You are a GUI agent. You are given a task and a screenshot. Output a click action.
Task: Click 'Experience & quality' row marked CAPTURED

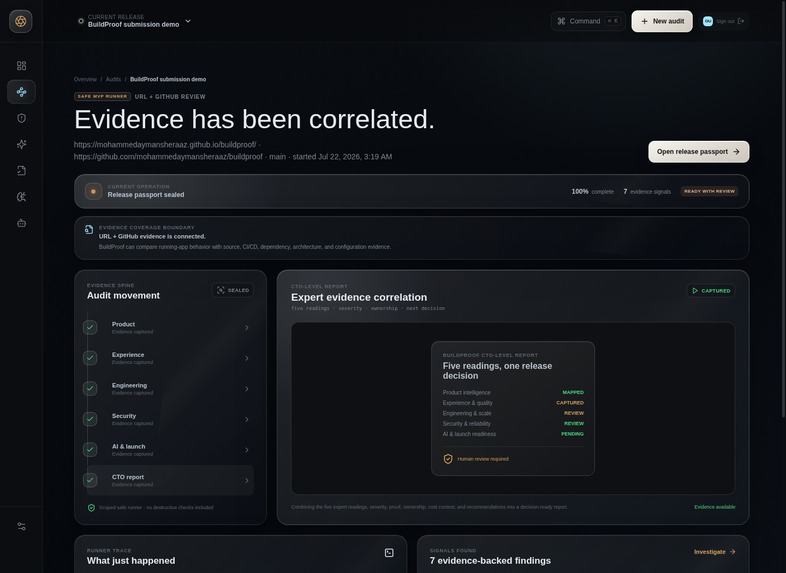513,403
